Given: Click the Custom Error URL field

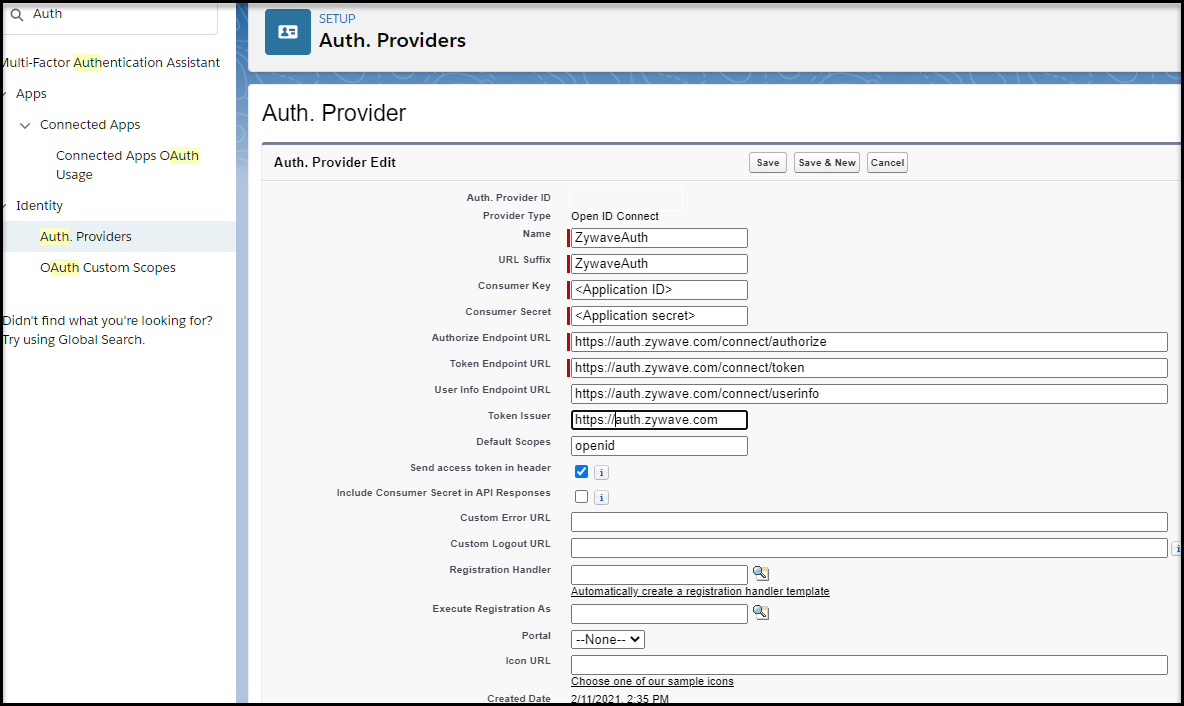Looking at the screenshot, I should click(869, 522).
